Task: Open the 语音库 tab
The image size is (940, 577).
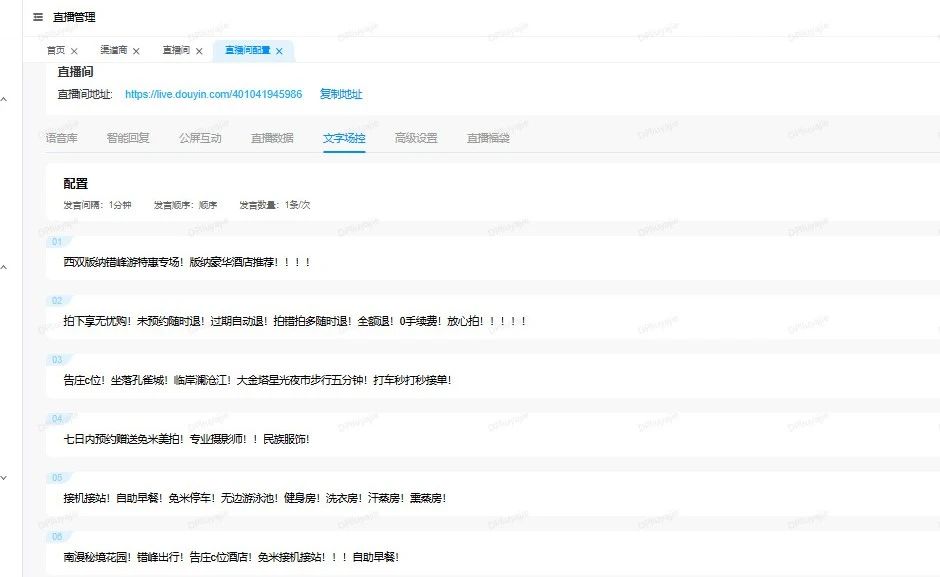Action: [62, 138]
